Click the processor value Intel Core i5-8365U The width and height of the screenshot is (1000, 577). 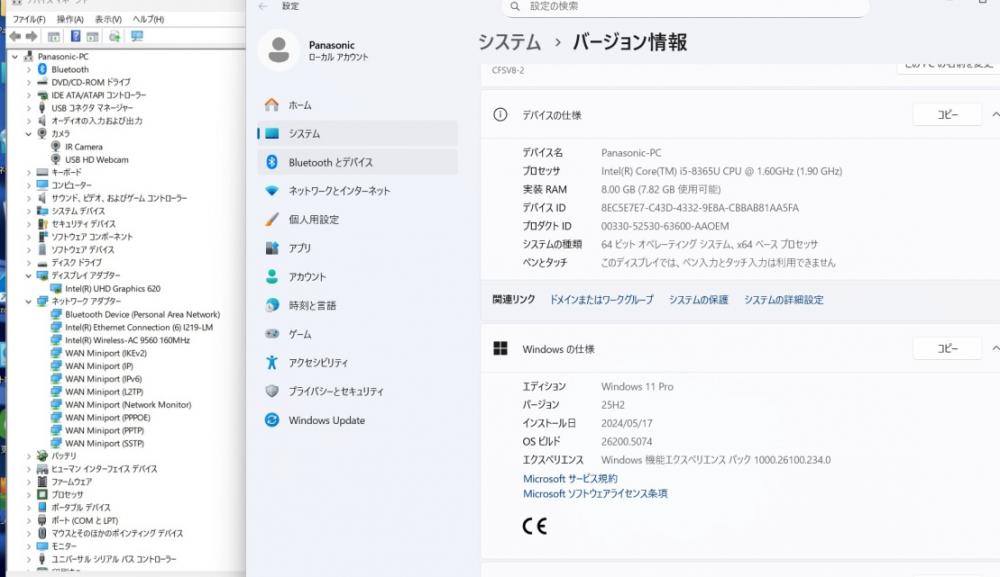(x=721, y=171)
